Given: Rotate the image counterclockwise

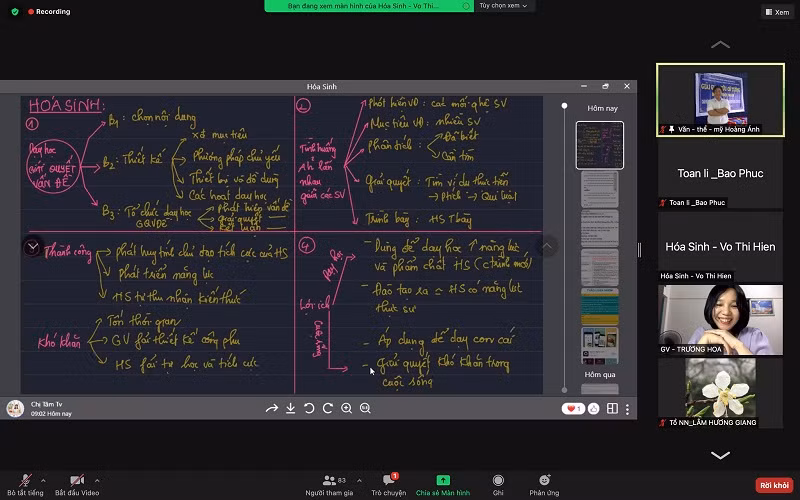Looking at the screenshot, I should click(x=309, y=408).
